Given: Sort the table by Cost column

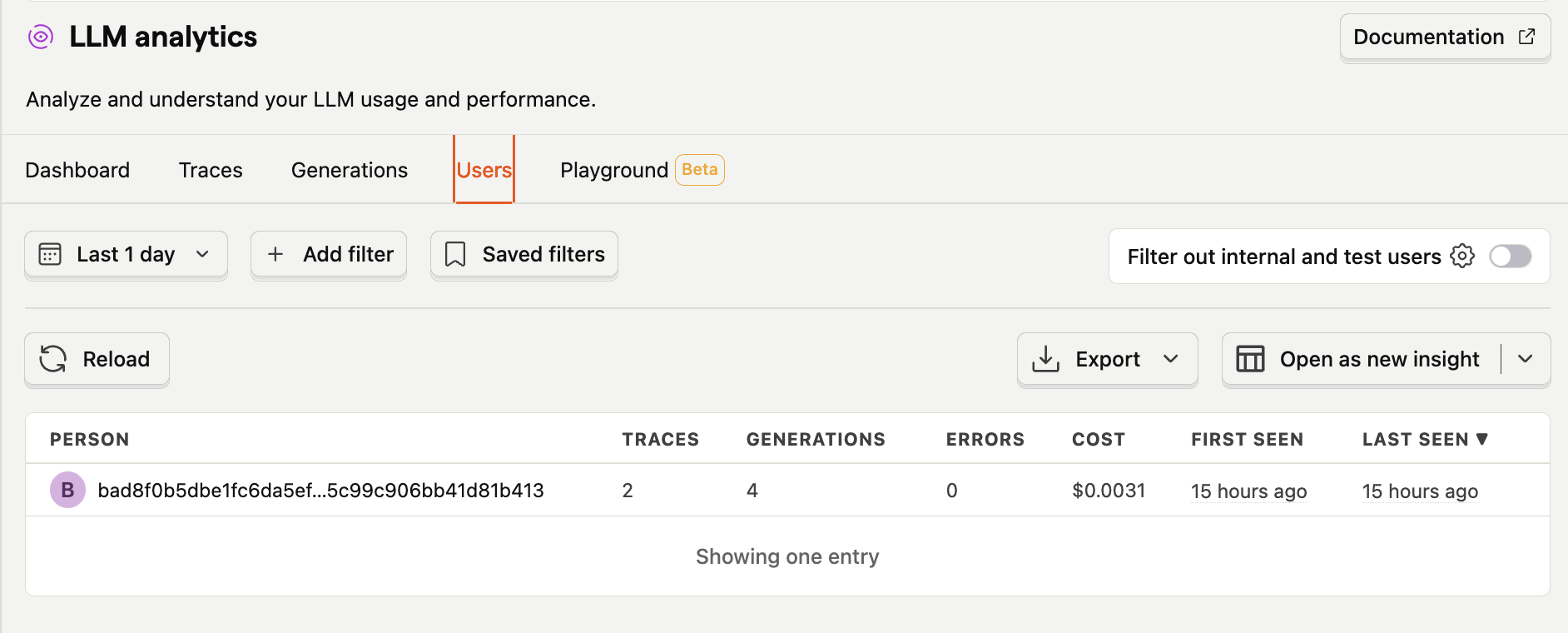Looking at the screenshot, I should 1098,439.
